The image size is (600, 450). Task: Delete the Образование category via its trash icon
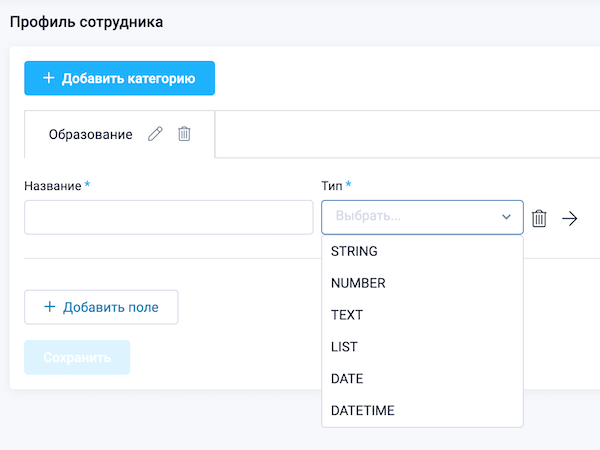pyautogui.click(x=184, y=134)
